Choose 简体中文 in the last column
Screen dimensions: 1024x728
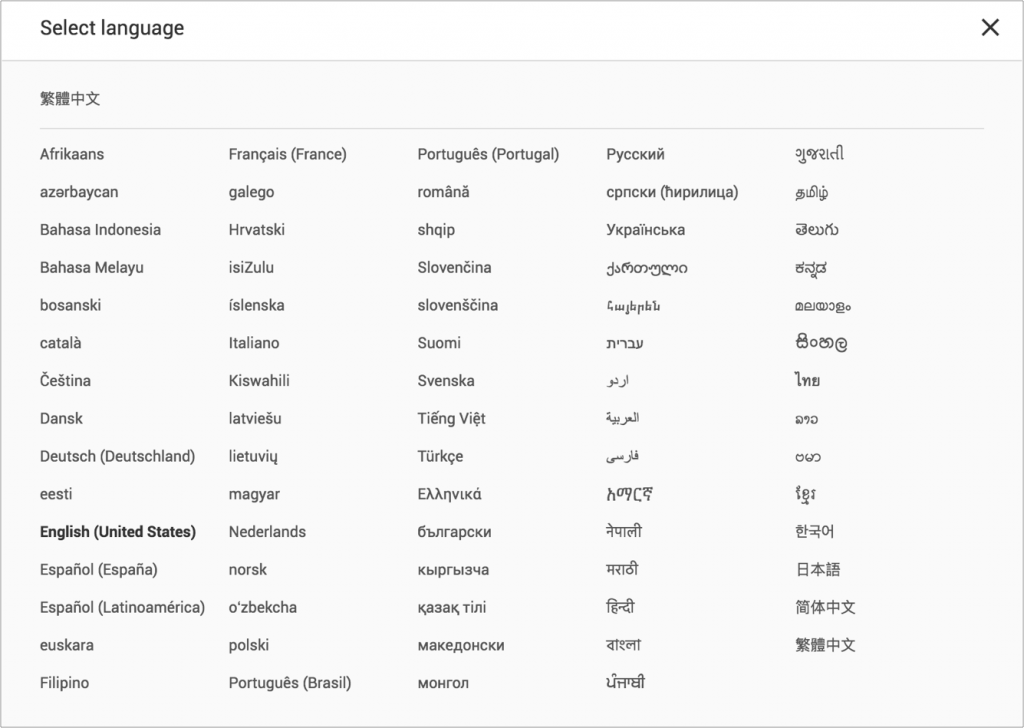(825, 607)
